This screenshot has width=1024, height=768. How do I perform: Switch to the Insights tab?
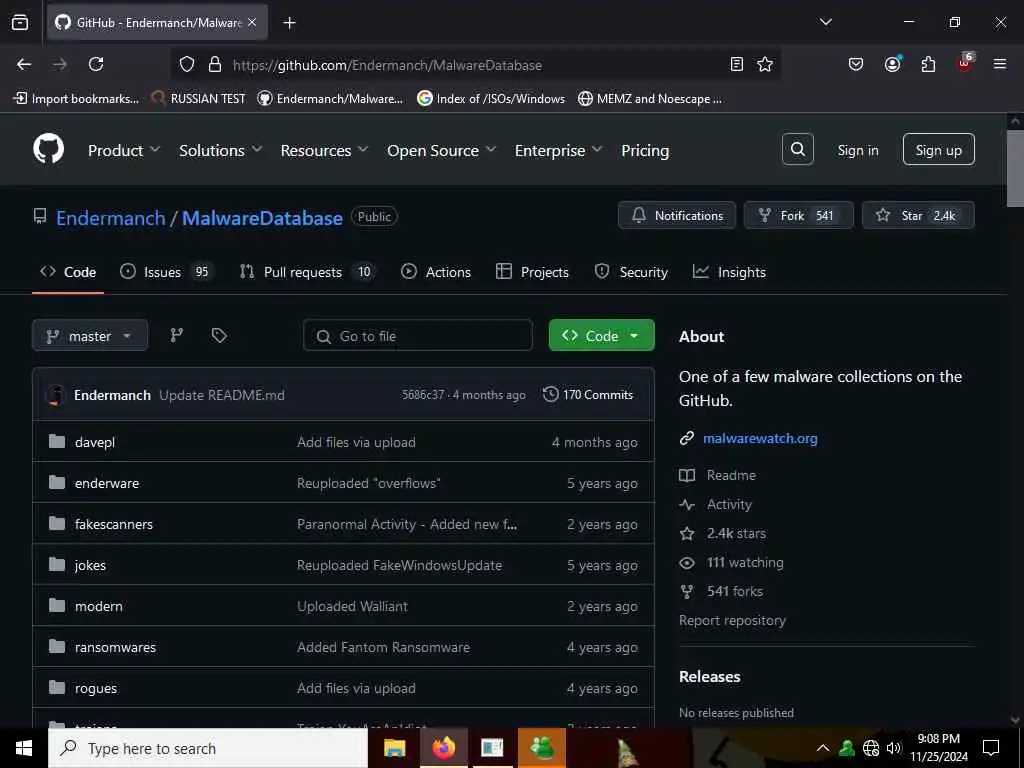pyautogui.click(x=729, y=272)
